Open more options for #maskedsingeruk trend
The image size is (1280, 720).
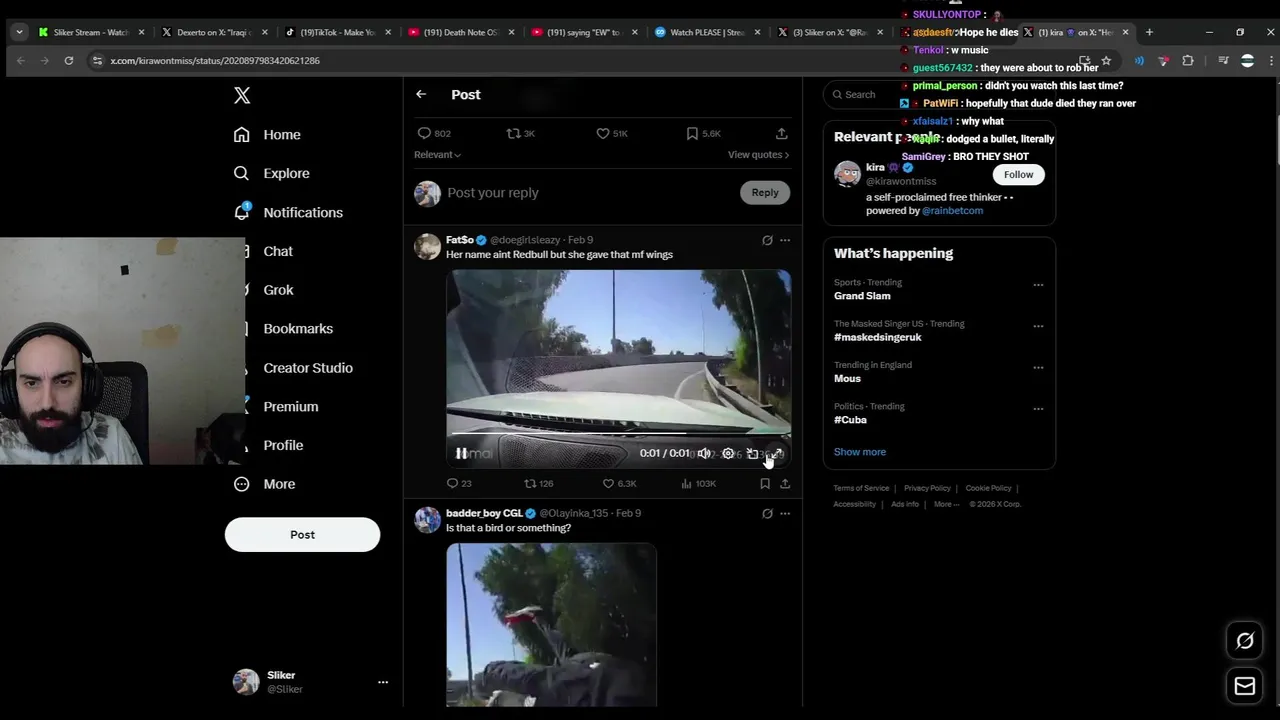[1038, 326]
